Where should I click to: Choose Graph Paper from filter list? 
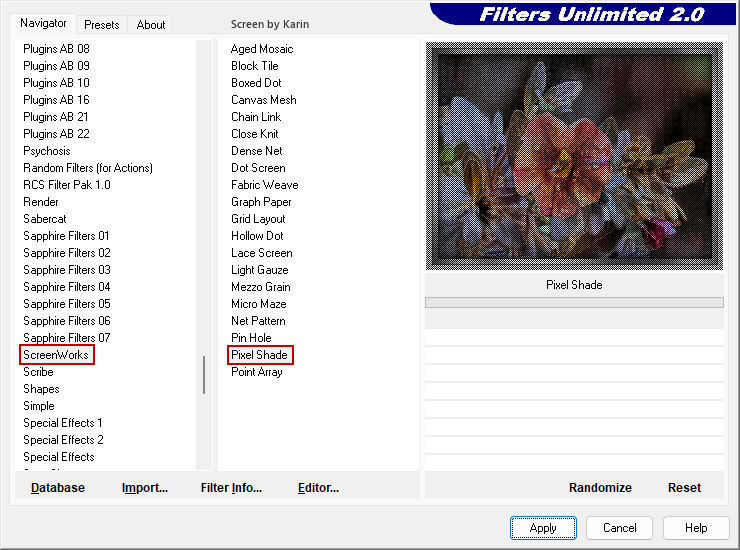[x=261, y=202]
